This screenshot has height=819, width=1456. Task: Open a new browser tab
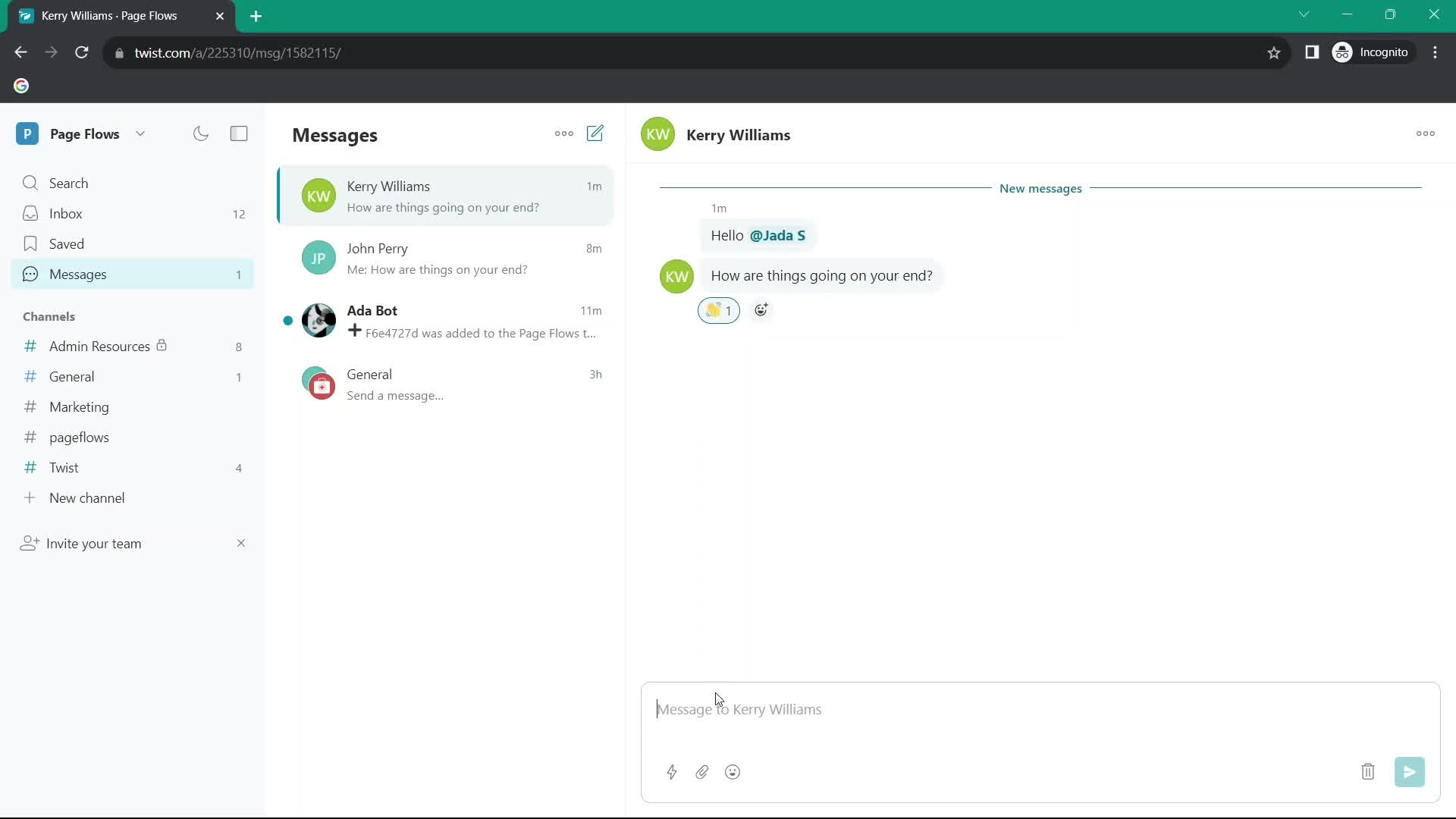click(256, 16)
